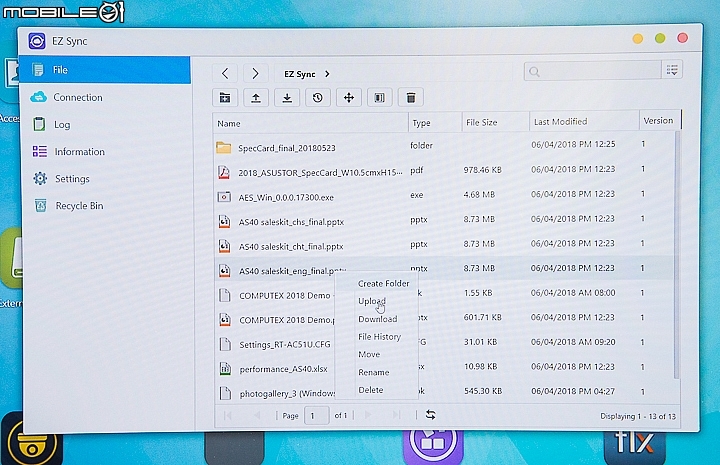Click the next page pagination button

(x=368, y=415)
